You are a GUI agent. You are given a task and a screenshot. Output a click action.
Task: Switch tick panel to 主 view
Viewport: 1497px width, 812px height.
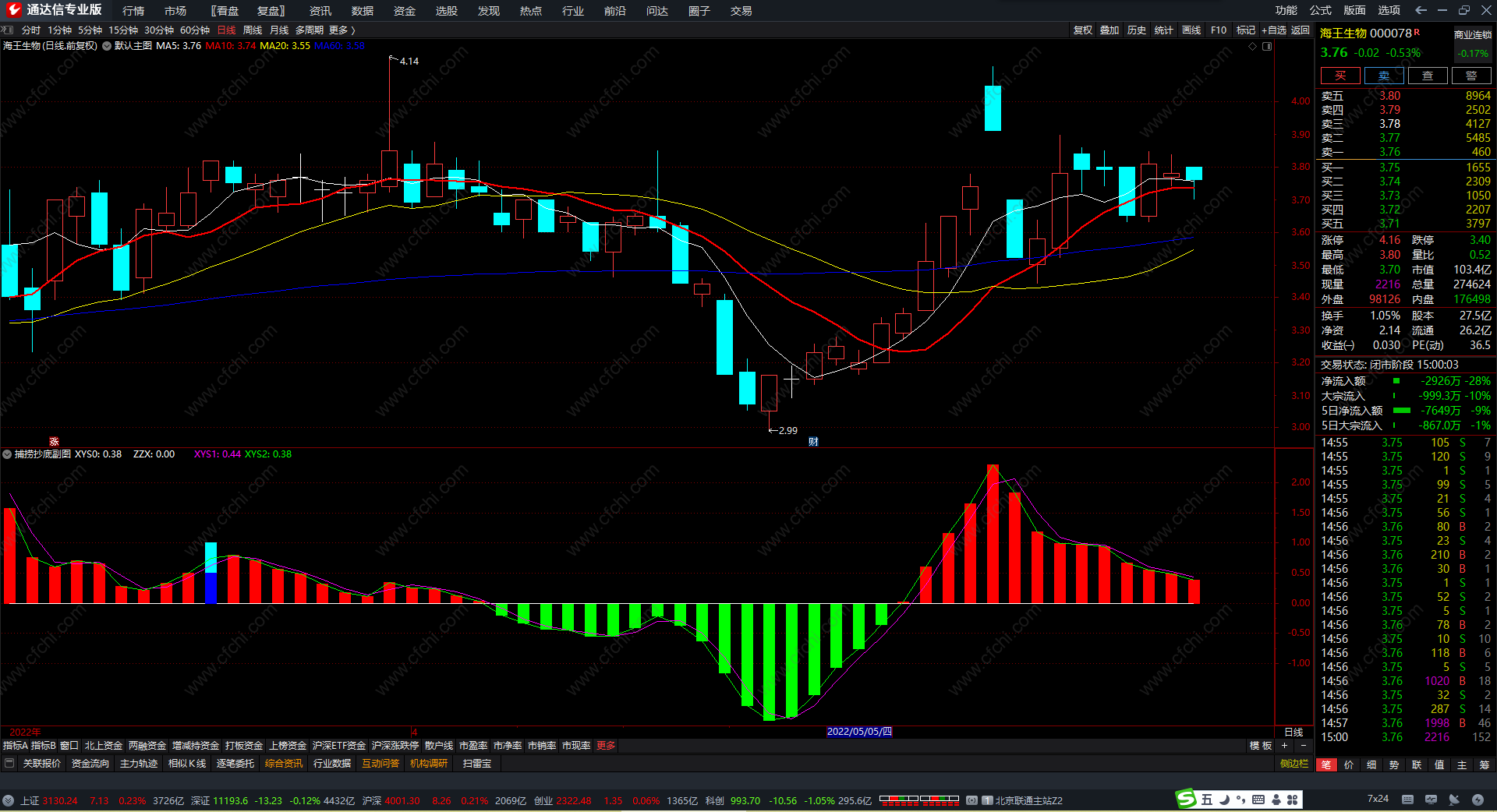(x=1462, y=764)
